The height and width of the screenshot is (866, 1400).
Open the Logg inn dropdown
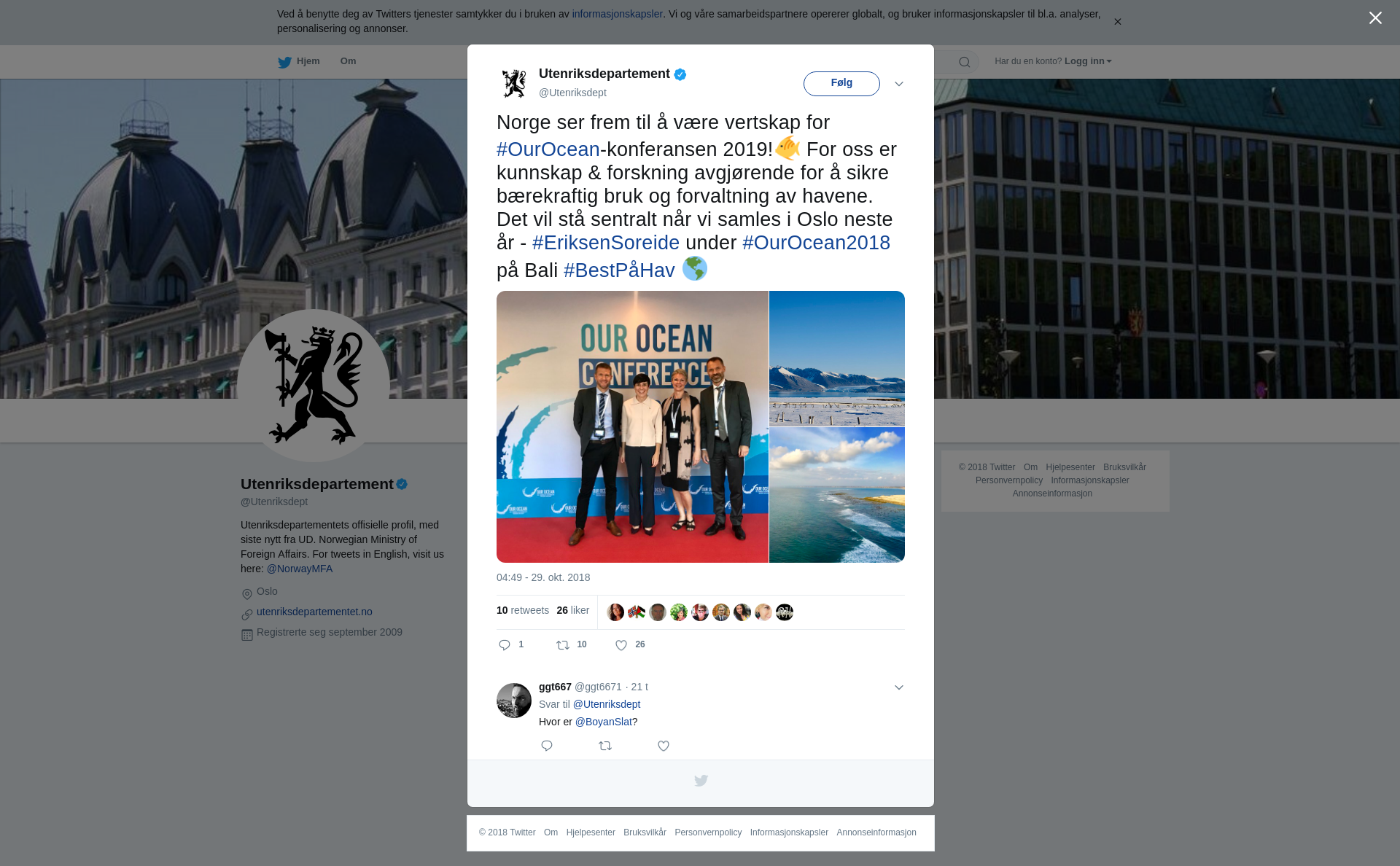click(1088, 61)
